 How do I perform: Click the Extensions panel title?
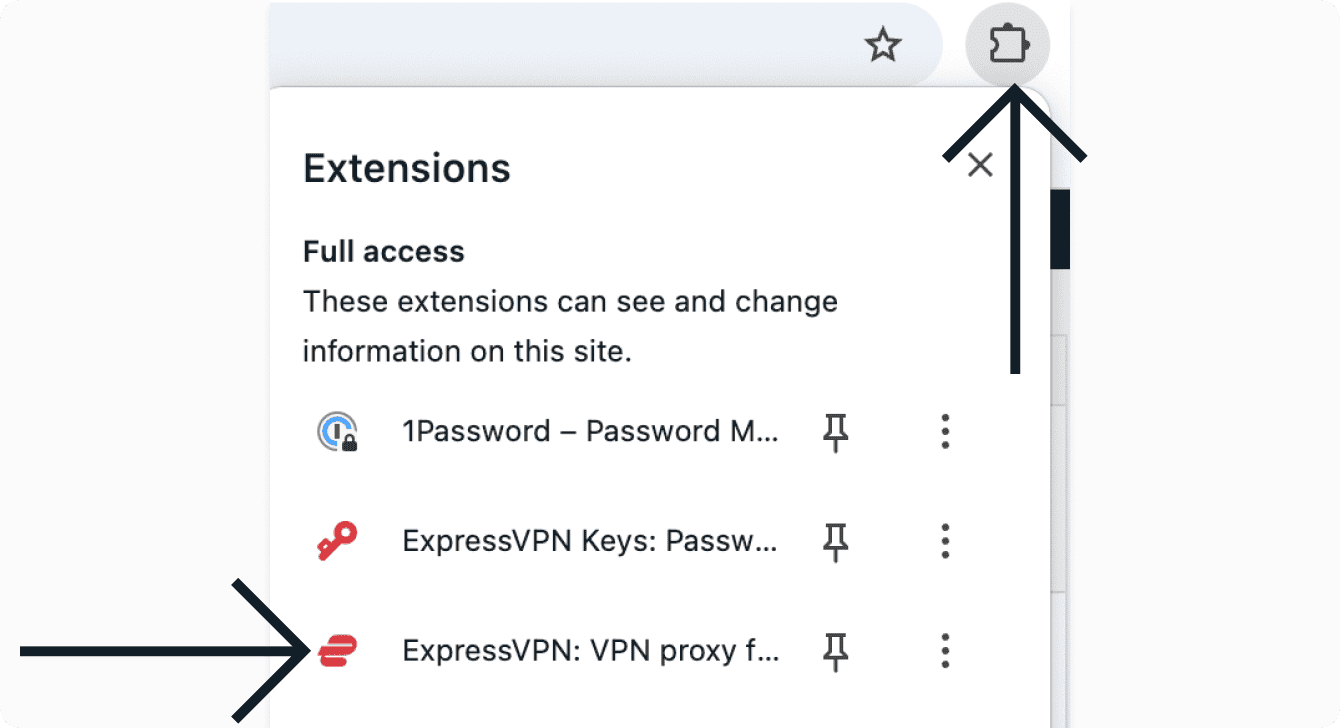tap(407, 169)
